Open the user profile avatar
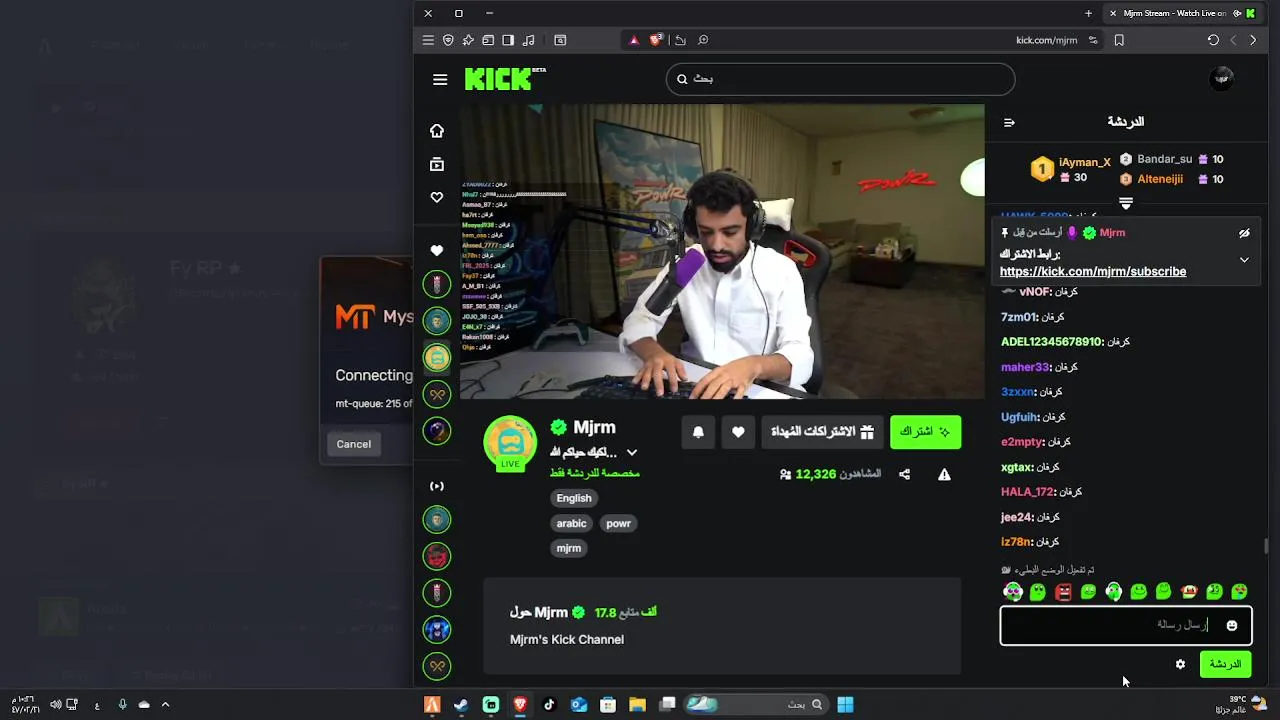This screenshot has height=720, width=1280. click(1221, 79)
